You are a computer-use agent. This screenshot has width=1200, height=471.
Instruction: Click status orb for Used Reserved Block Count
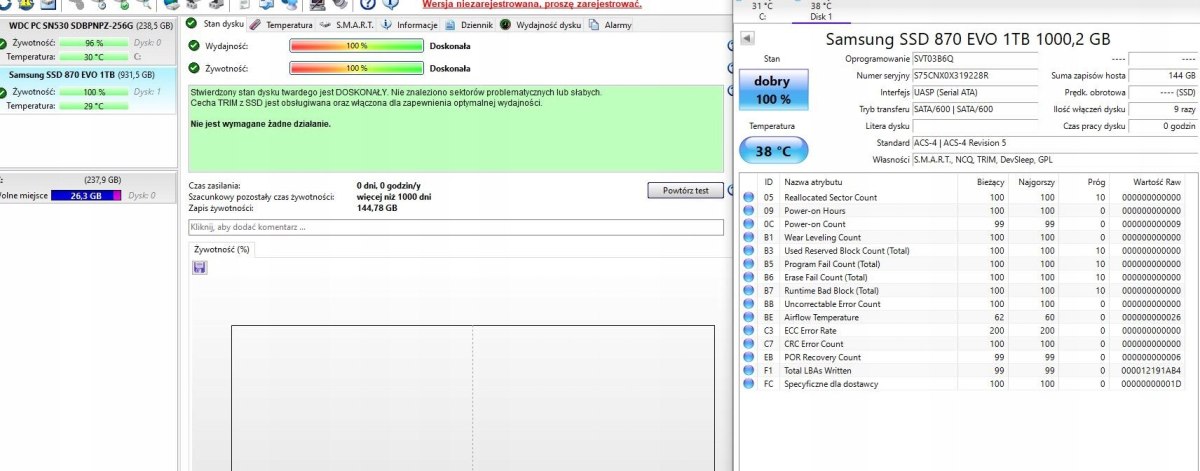[749, 250]
